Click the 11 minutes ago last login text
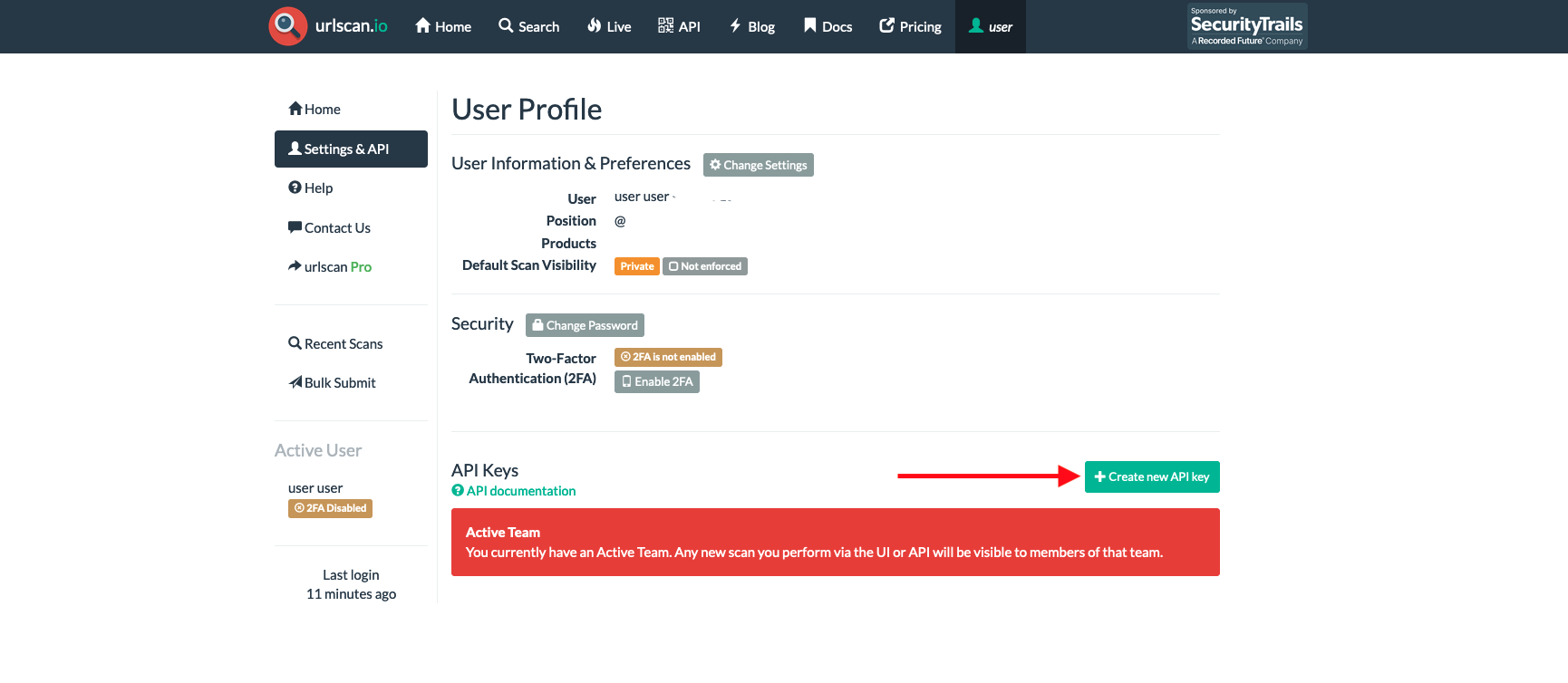The width and height of the screenshot is (1568, 683). point(351,594)
